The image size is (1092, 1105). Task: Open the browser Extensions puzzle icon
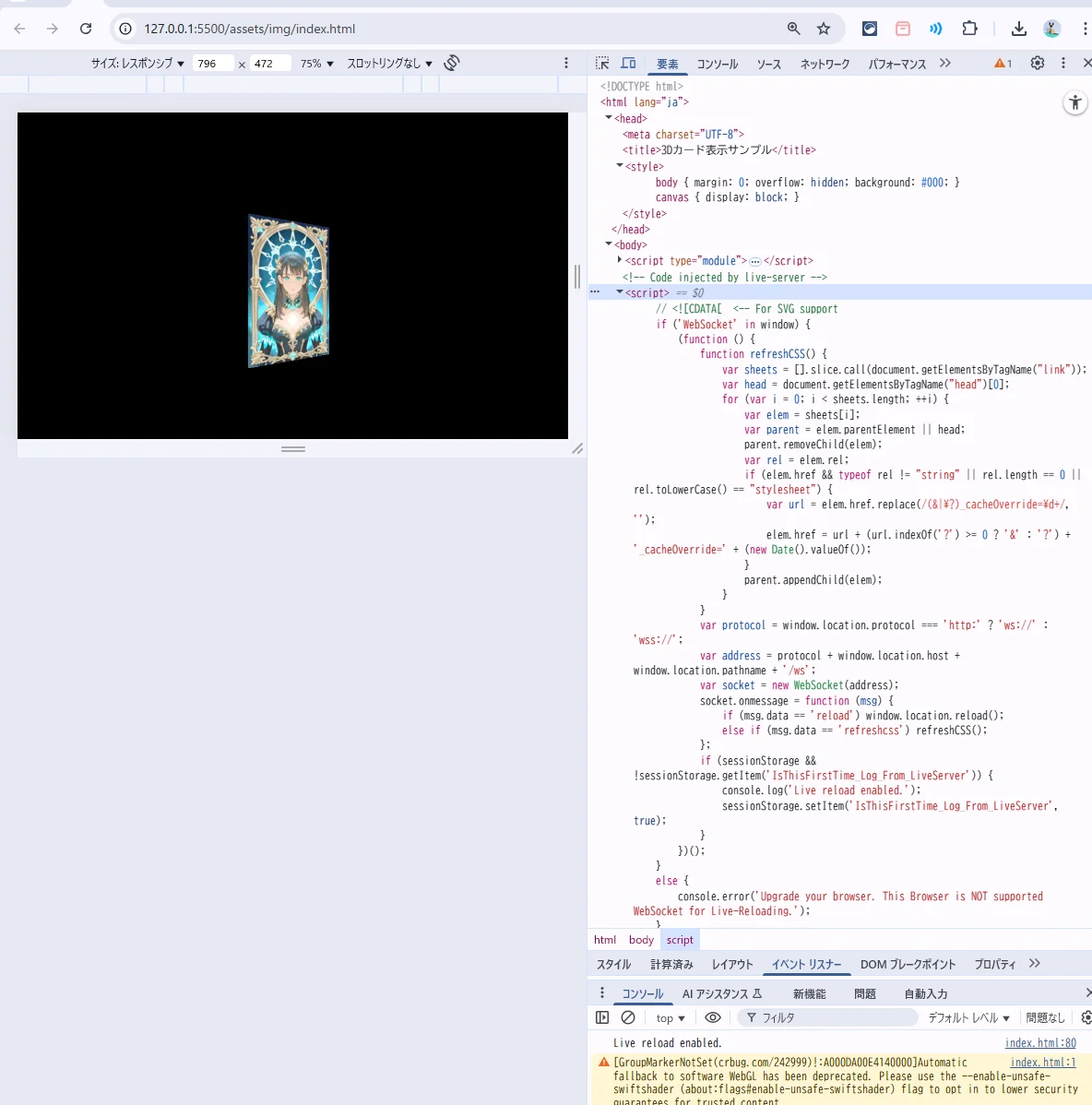(x=969, y=29)
